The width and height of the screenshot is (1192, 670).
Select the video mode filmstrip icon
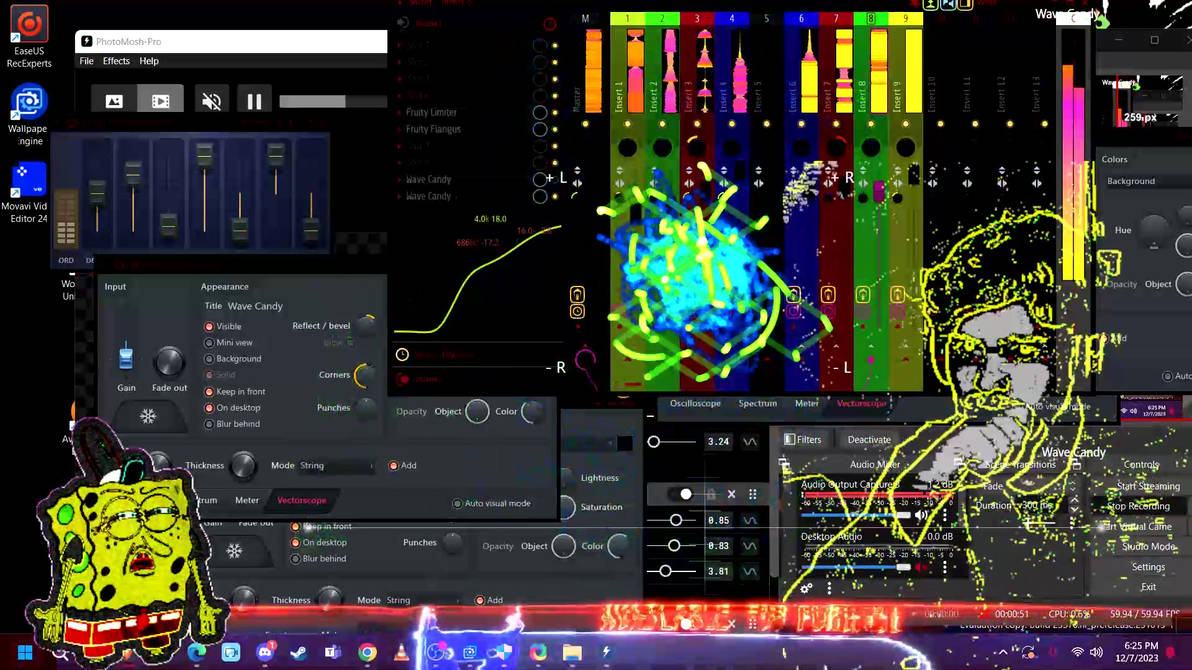(160, 100)
